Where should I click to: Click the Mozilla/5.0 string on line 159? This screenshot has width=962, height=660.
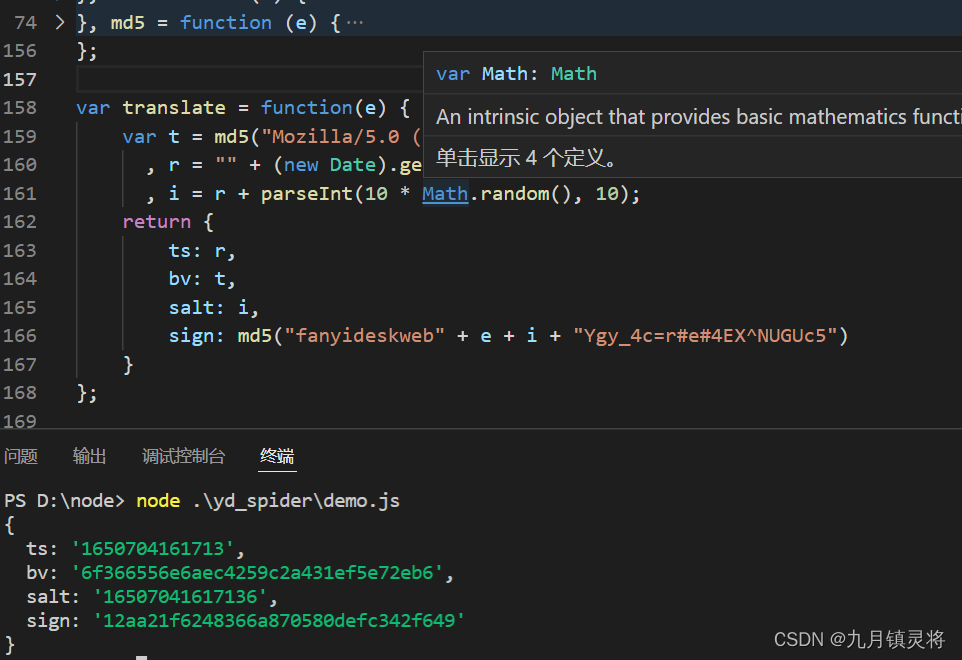pos(341,136)
